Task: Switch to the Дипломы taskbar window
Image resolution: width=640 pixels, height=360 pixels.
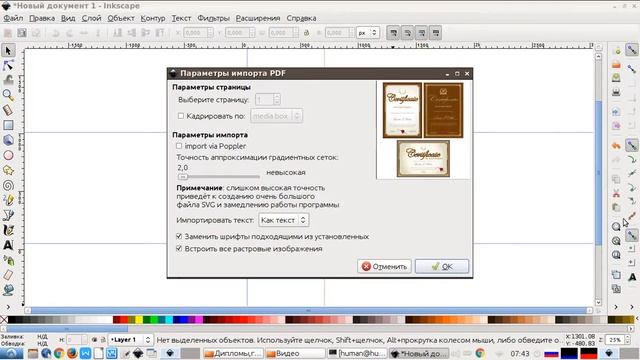Action: pos(233,353)
